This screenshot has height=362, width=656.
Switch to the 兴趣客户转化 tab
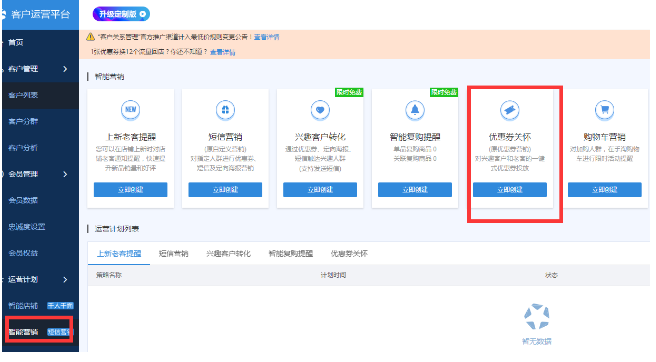tap(228, 253)
